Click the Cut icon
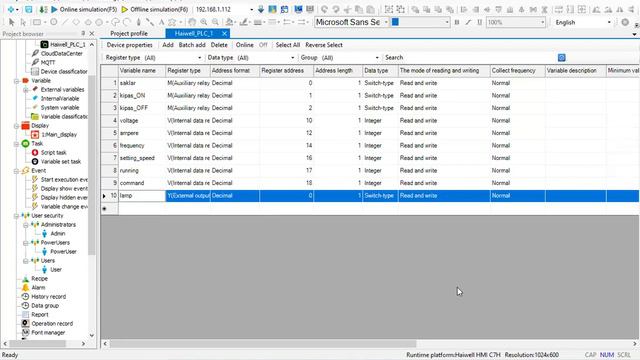The height and width of the screenshot is (360, 640). pyautogui.click(x=347, y=9)
